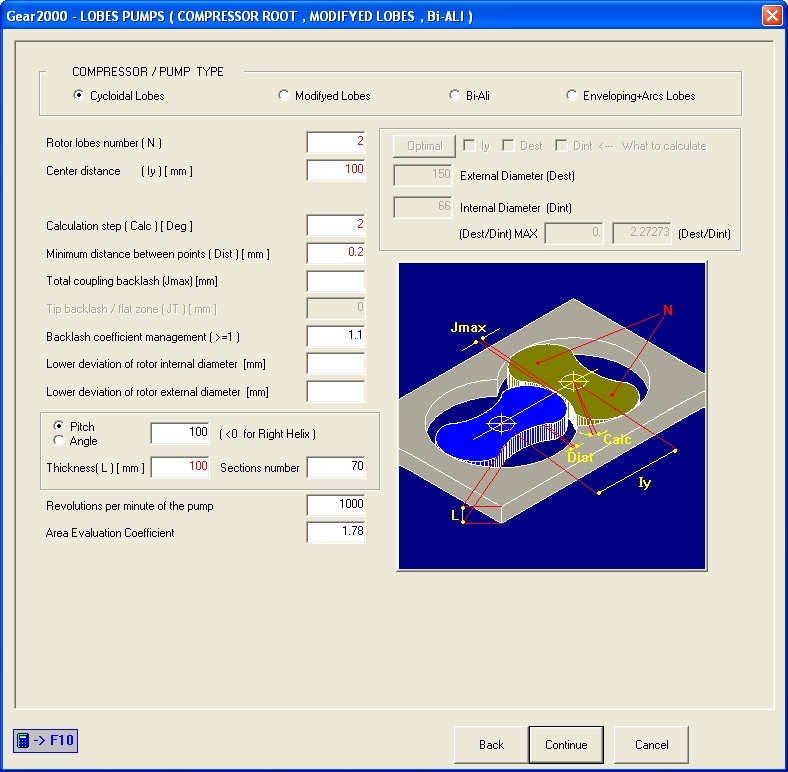This screenshot has height=772, width=788.
Task: Click the Optimal button
Action: pyautogui.click(x=424, y=146)
